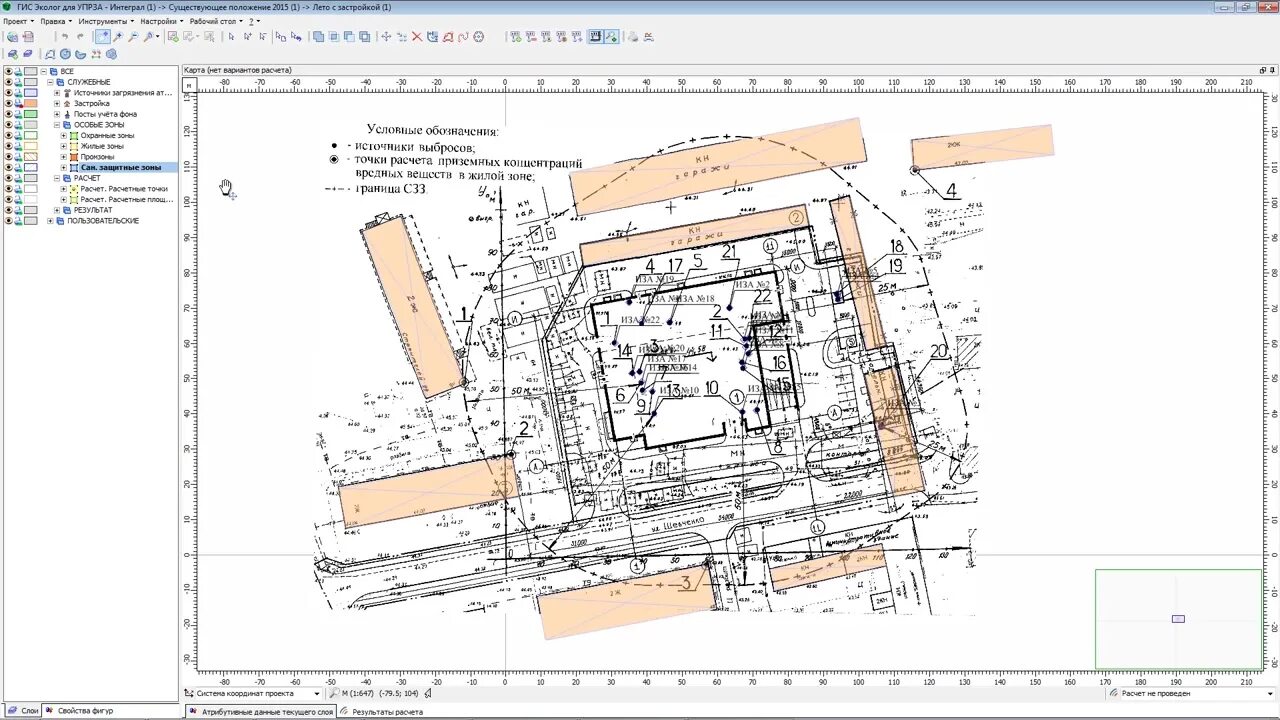Select the Слои tab
The image size is (1280, 720).
[x=22, y=711]
